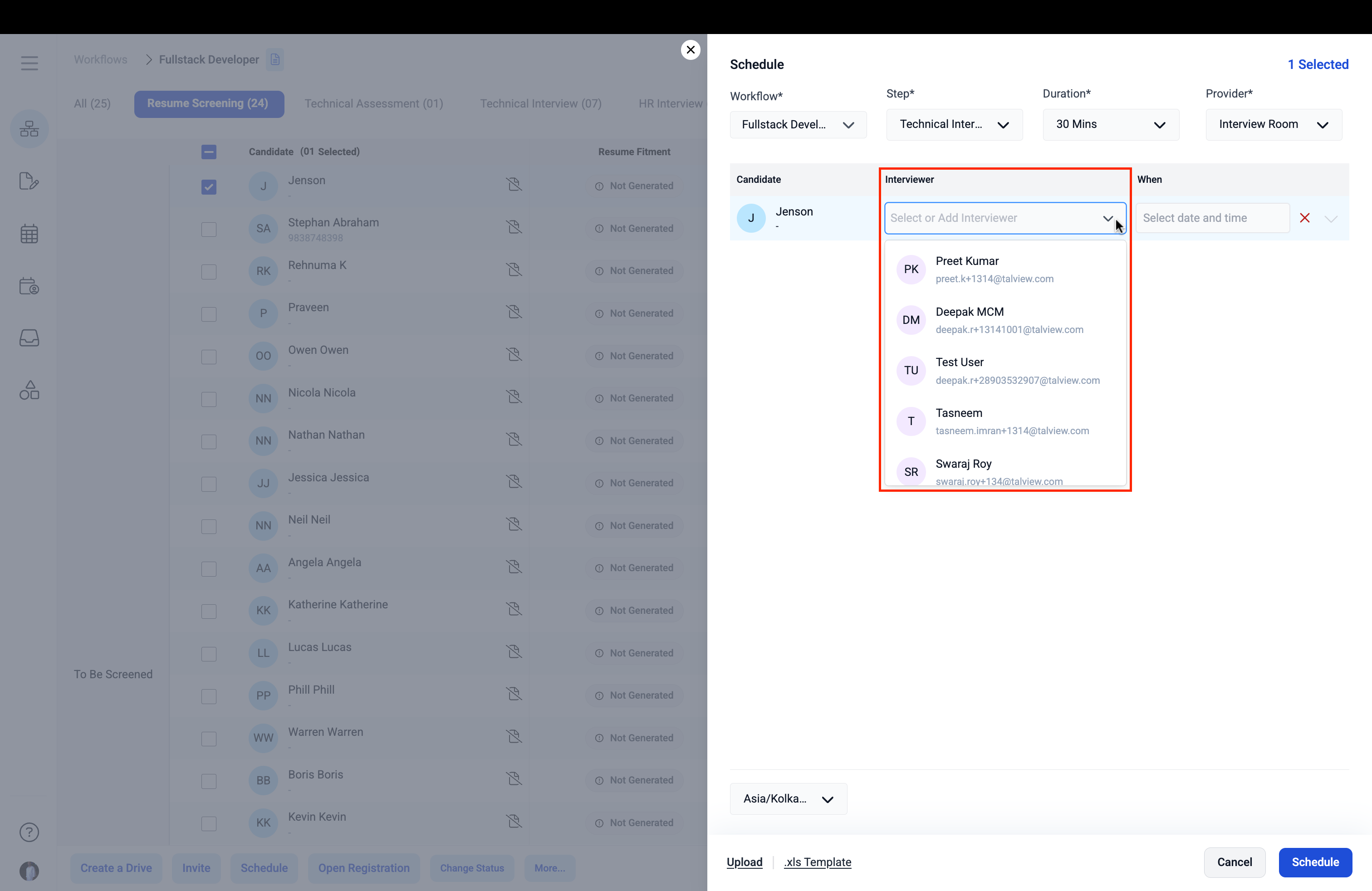
Task: Open the Duration 30 Mins dropdown
Action: 1110,124
